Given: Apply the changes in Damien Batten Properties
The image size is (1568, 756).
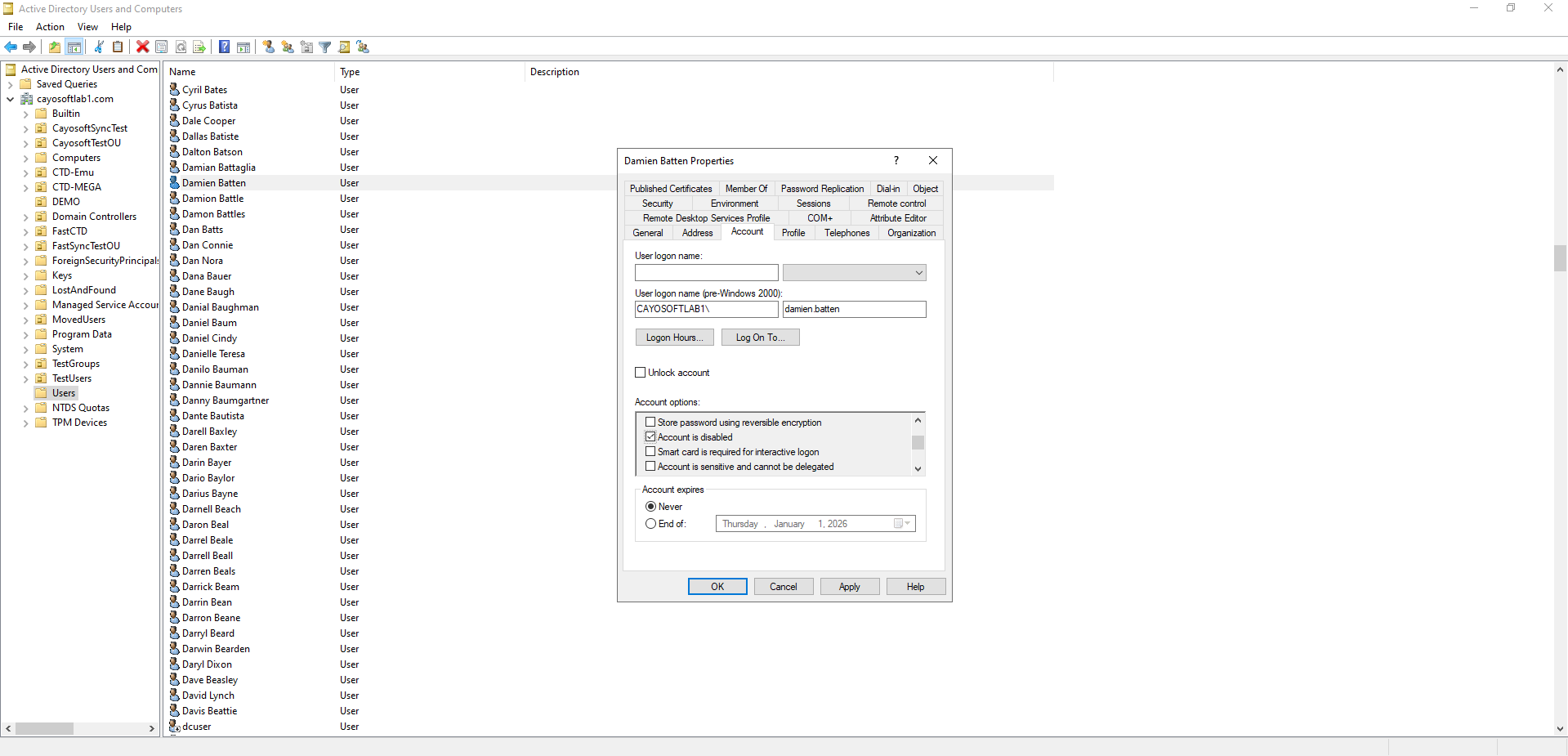Looking at the screenshot, I should 849,586.
